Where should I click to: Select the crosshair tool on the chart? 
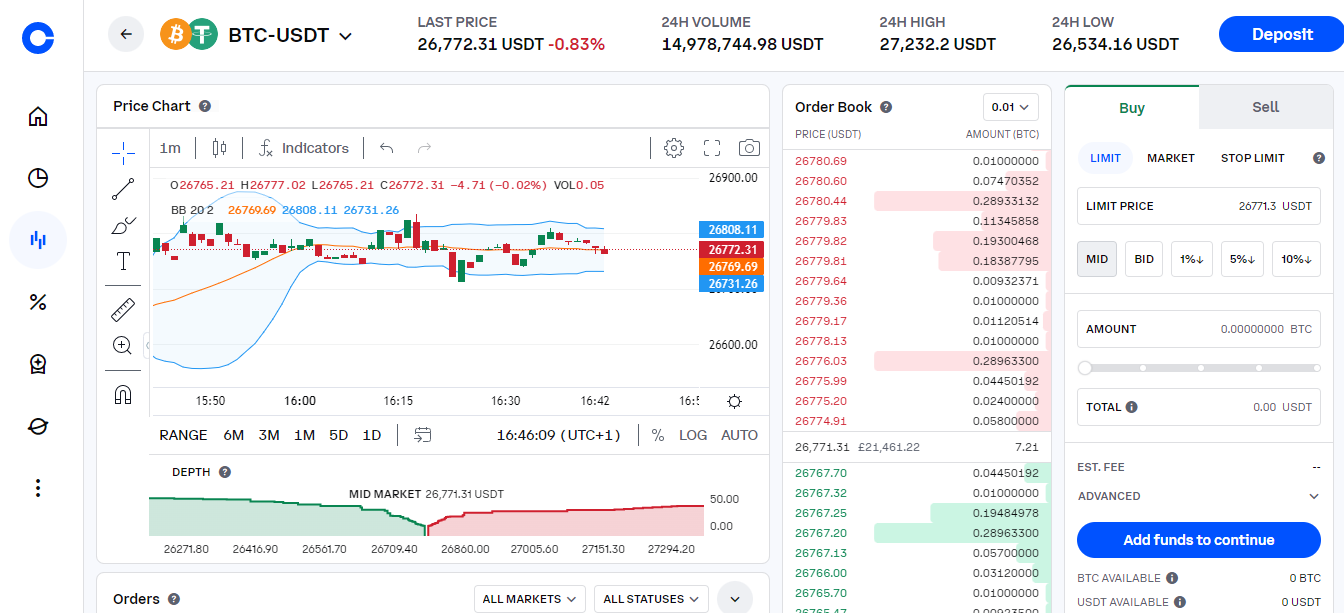(122, 153)
